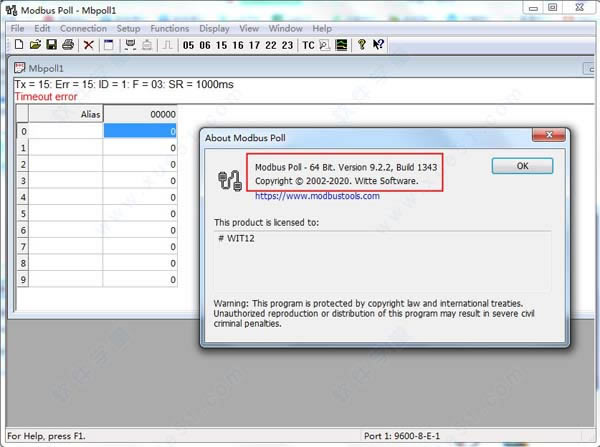Click the Open file folder icon

click(x=35, y=45)
